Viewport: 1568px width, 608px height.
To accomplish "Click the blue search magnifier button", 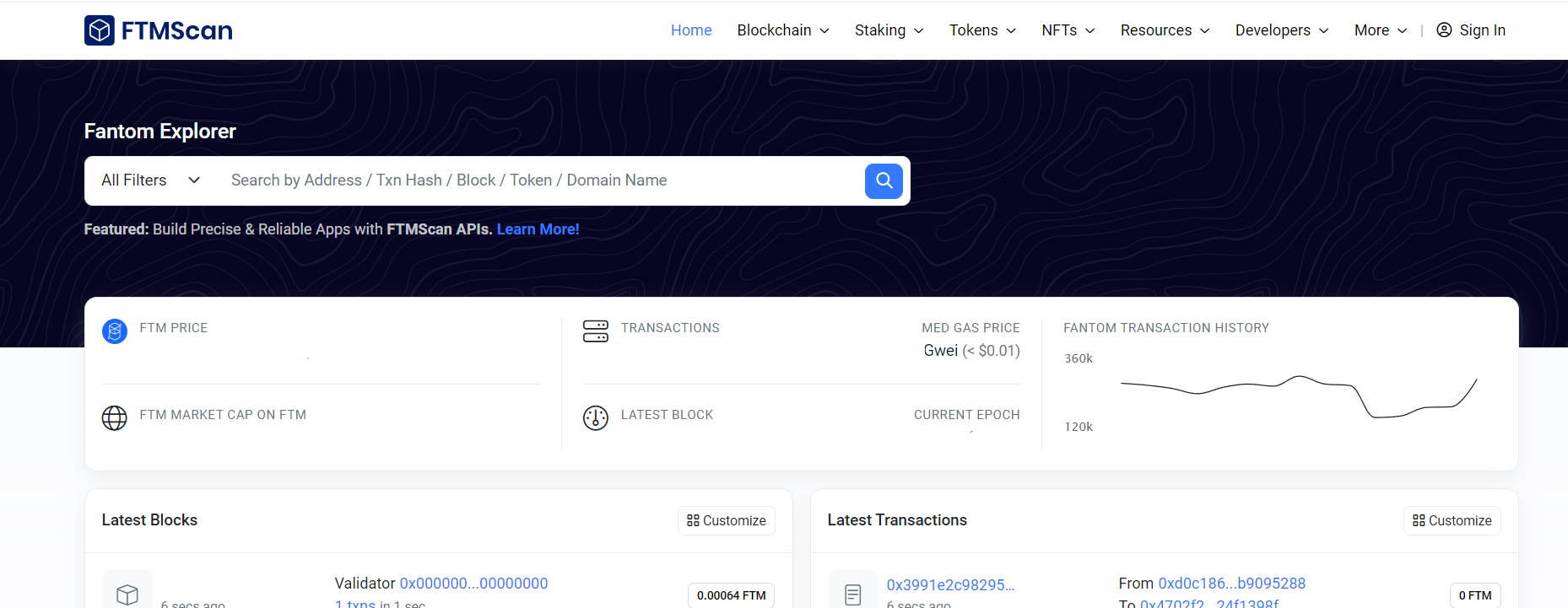I will click(x=884, y=181).
